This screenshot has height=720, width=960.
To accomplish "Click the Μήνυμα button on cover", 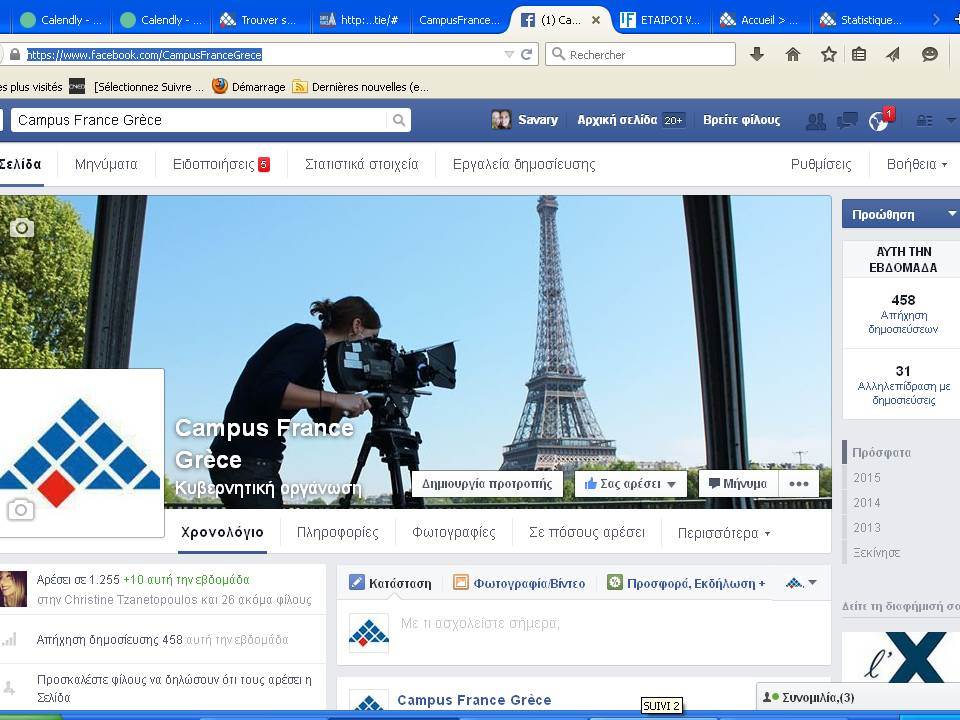I will pos(738,484).
